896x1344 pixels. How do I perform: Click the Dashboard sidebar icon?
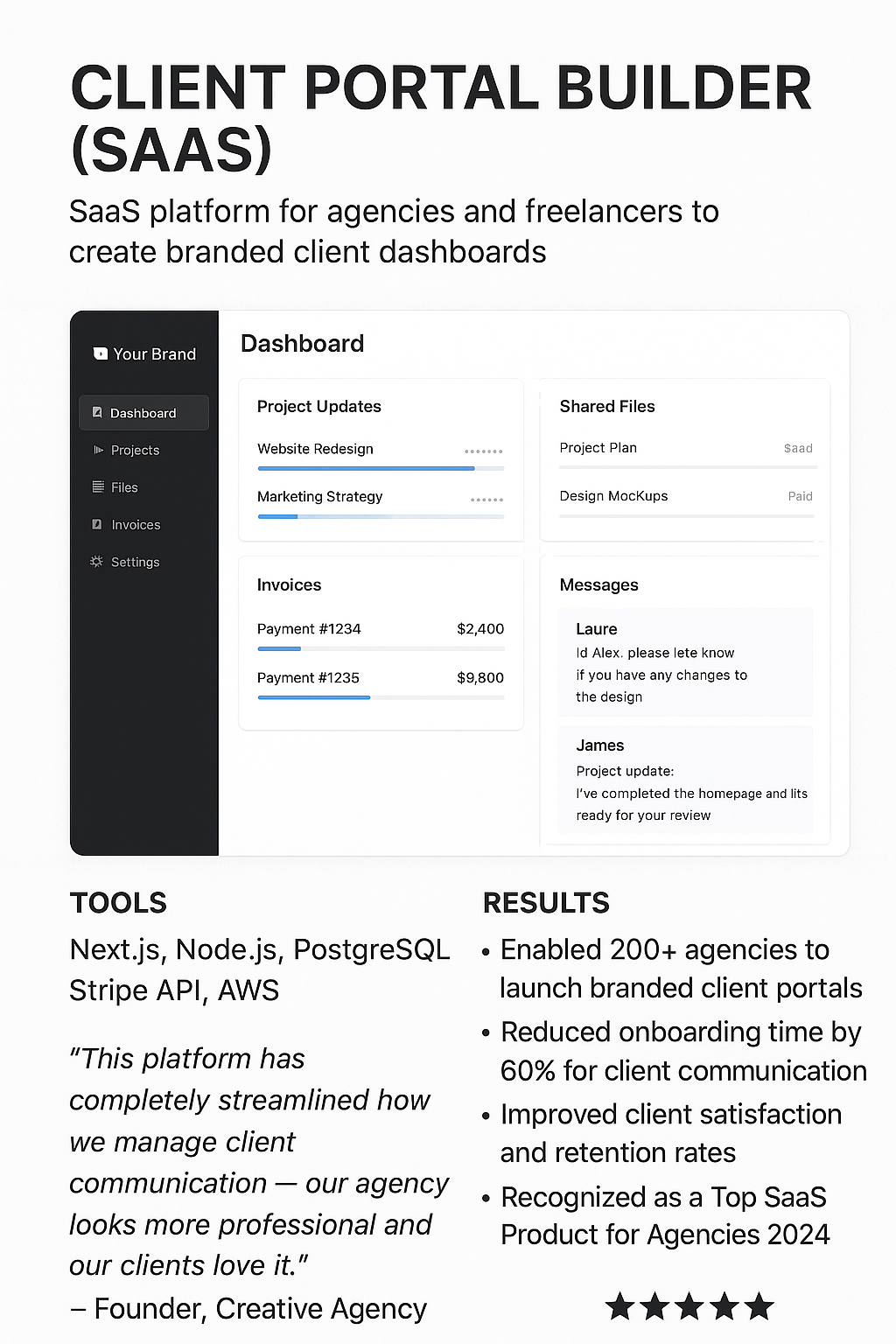tap(97, 412)
